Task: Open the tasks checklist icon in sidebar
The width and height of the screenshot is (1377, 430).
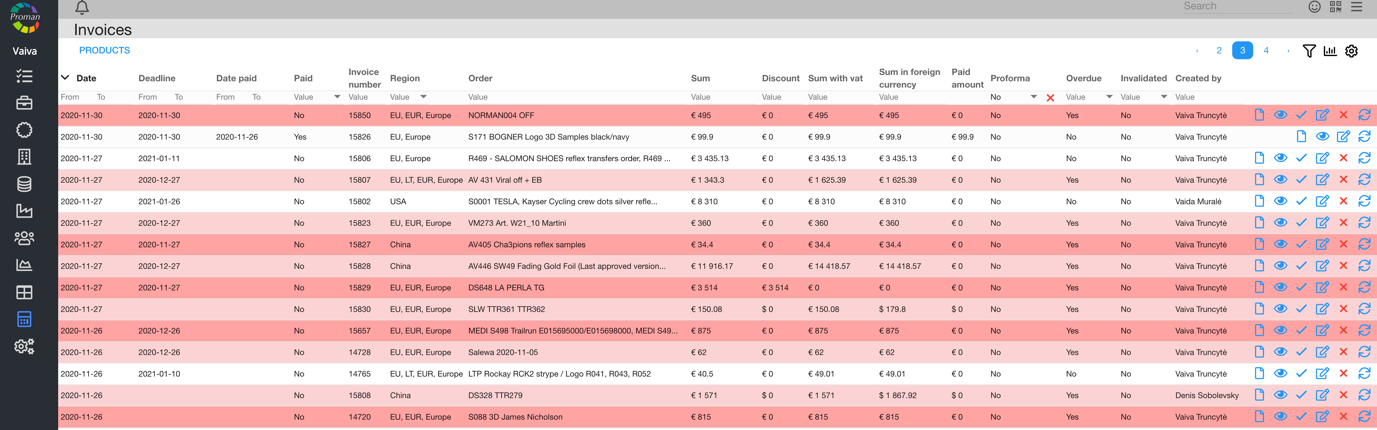Action: click(24, 77)
